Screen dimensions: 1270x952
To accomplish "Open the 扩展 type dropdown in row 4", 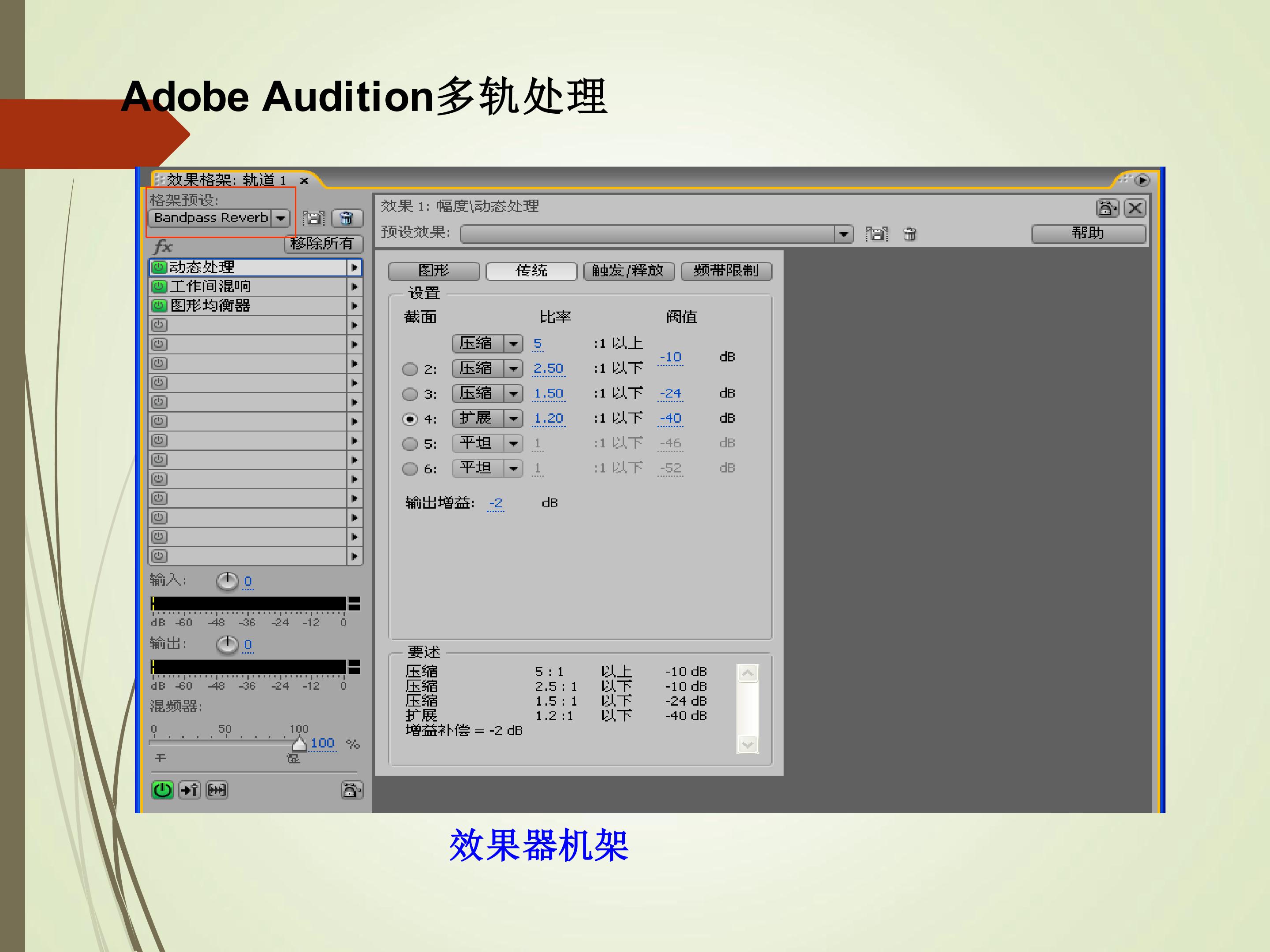I will tap(513, 418).
